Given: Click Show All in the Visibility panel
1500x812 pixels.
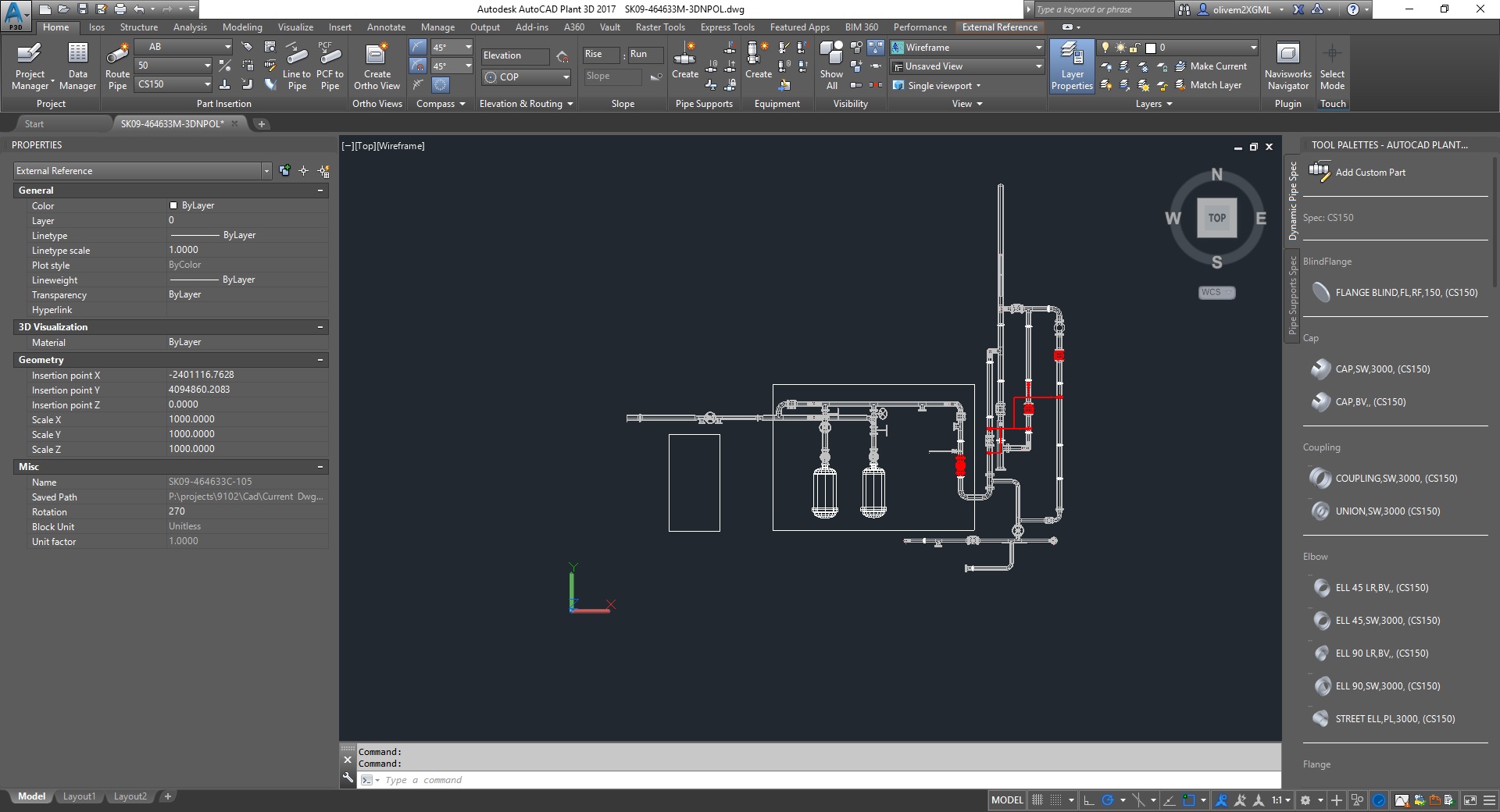Looking at the screenshot, I should (831, 66).
